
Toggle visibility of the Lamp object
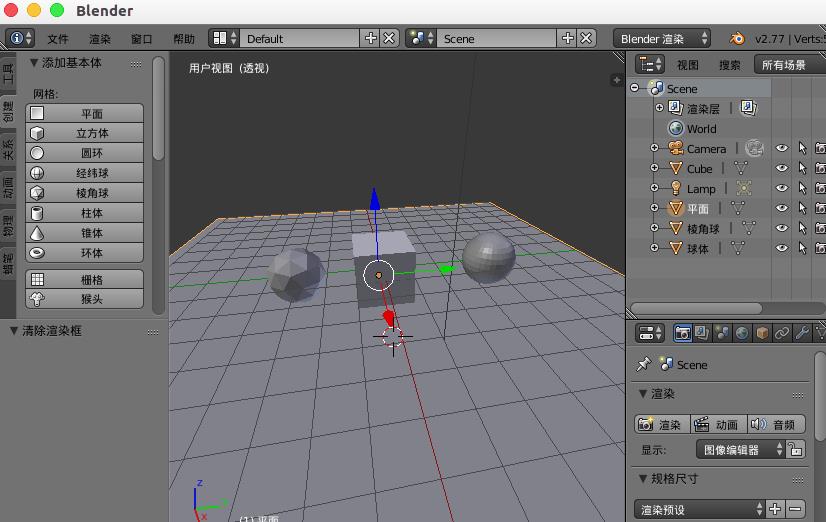pyautogui.click(x=782, y=189)
